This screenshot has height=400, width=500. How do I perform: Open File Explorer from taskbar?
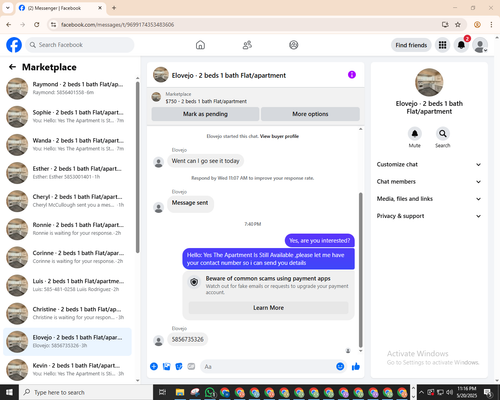tap(180, 392)
